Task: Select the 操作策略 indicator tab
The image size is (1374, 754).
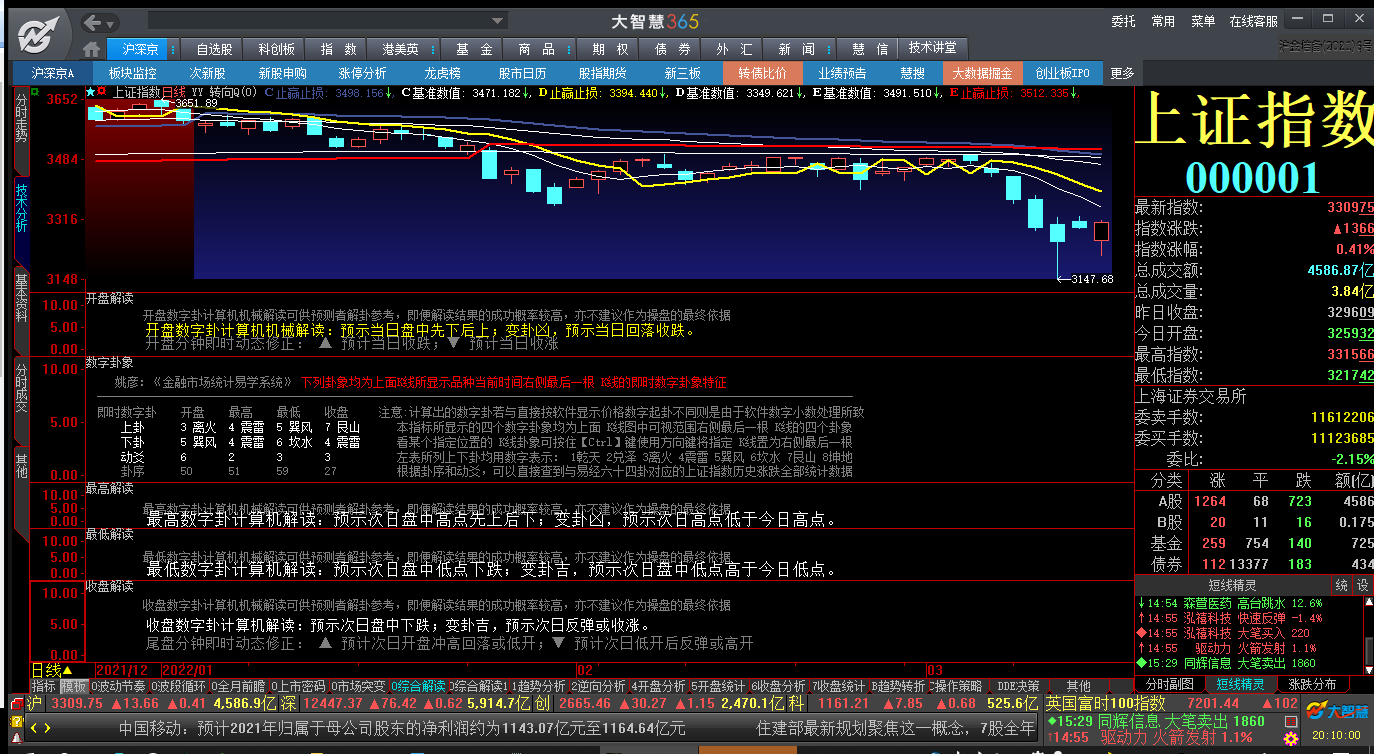Action: 958,686
